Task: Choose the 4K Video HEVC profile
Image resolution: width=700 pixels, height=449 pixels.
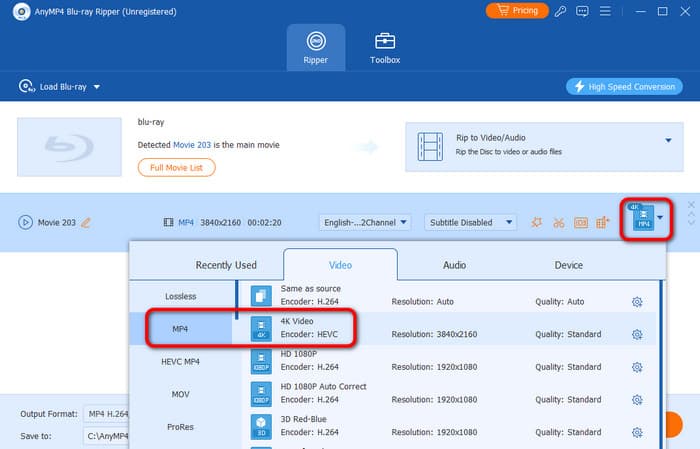Action: (x=449, y=328)
